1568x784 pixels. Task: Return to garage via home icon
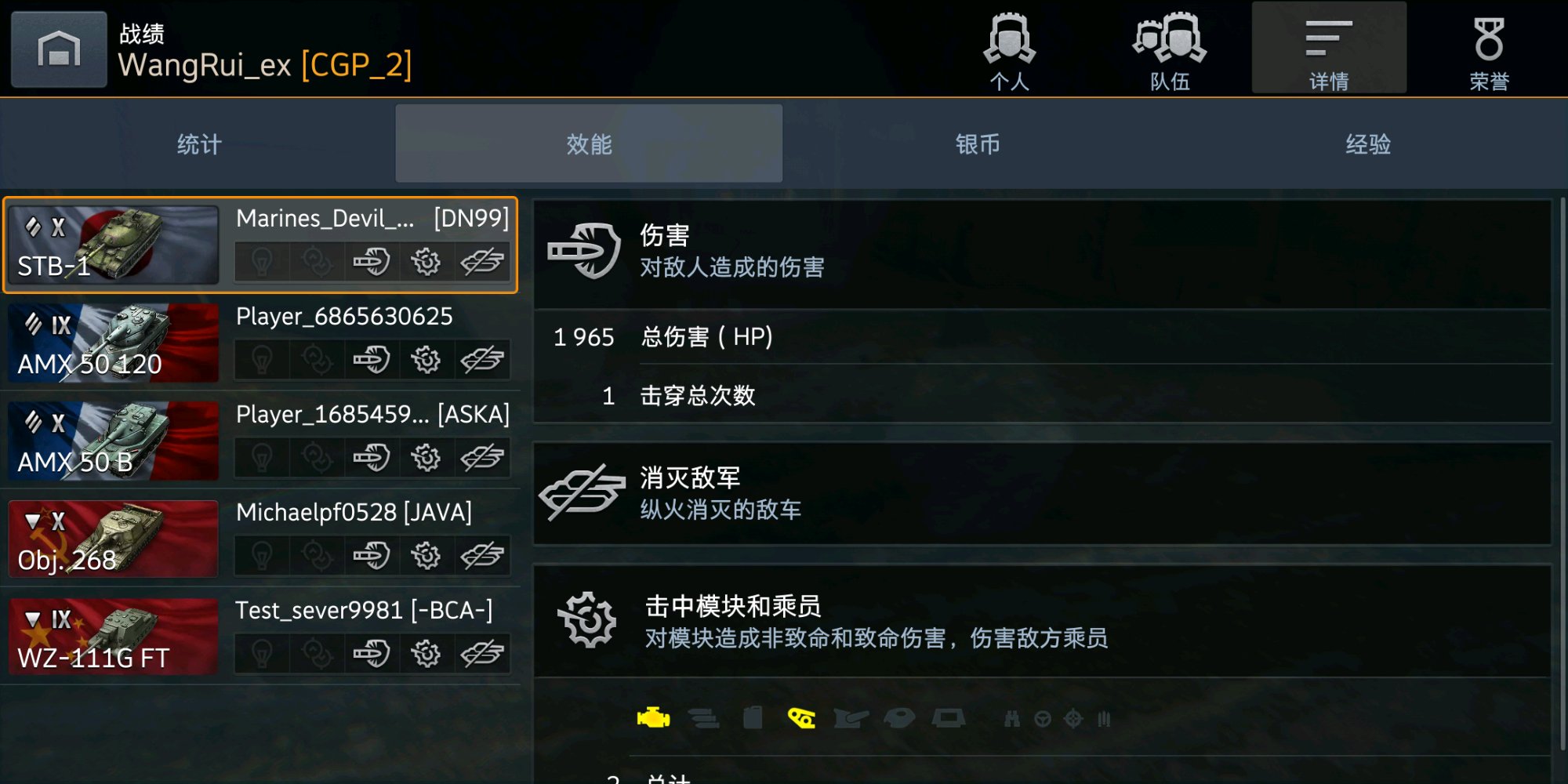coord(59,49)
